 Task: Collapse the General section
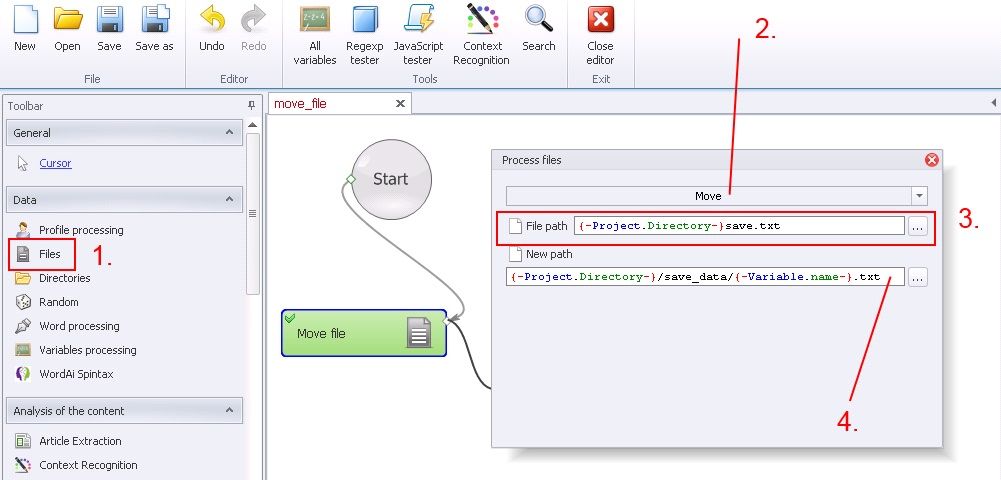[x=229, y=132]
